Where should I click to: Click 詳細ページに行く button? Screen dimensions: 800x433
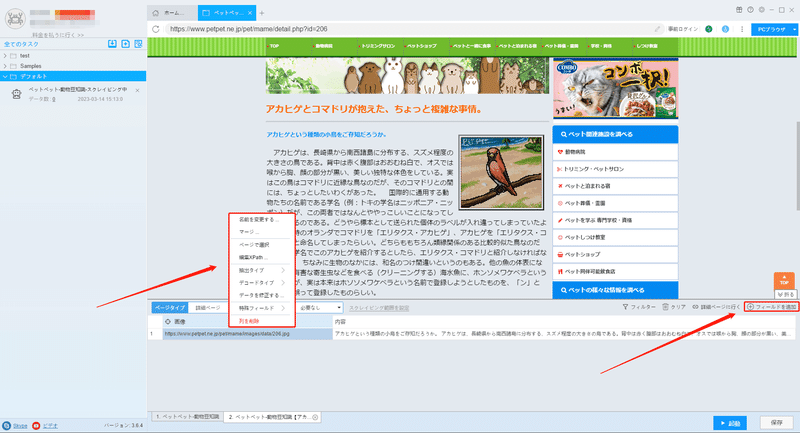point(716,307)
